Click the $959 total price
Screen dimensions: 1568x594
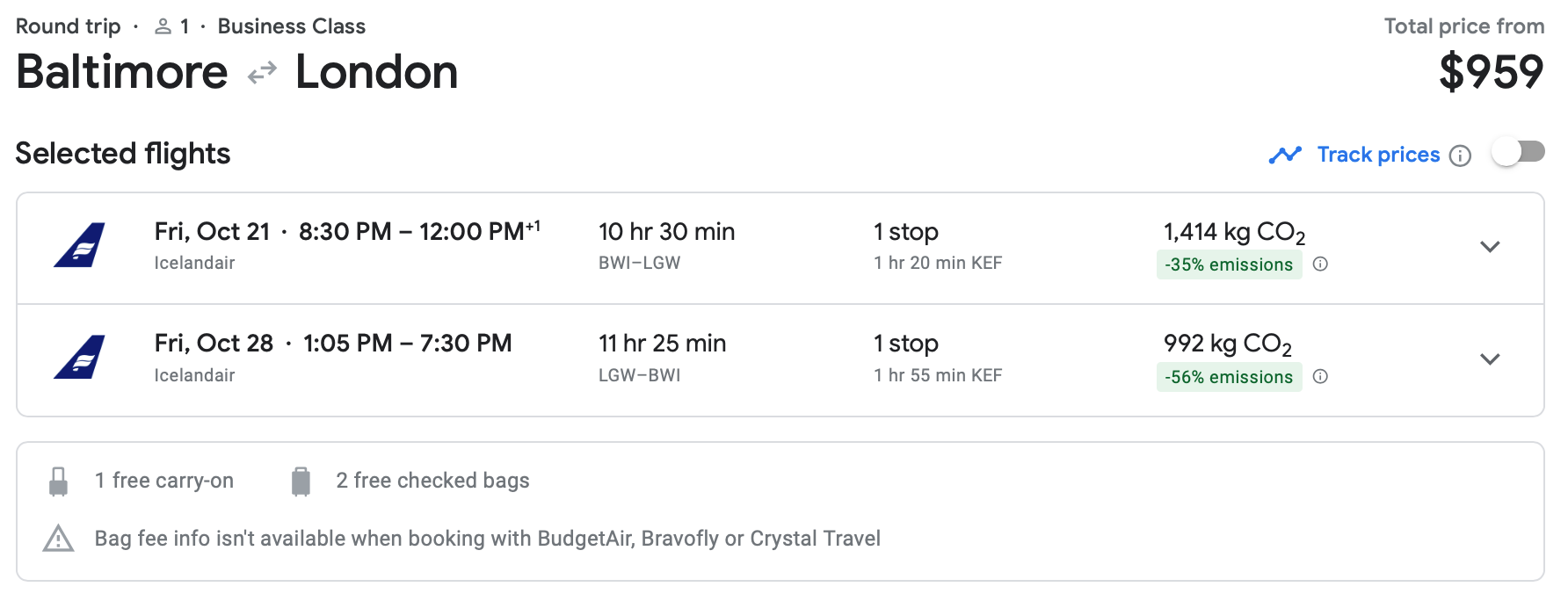[1491, 72]
